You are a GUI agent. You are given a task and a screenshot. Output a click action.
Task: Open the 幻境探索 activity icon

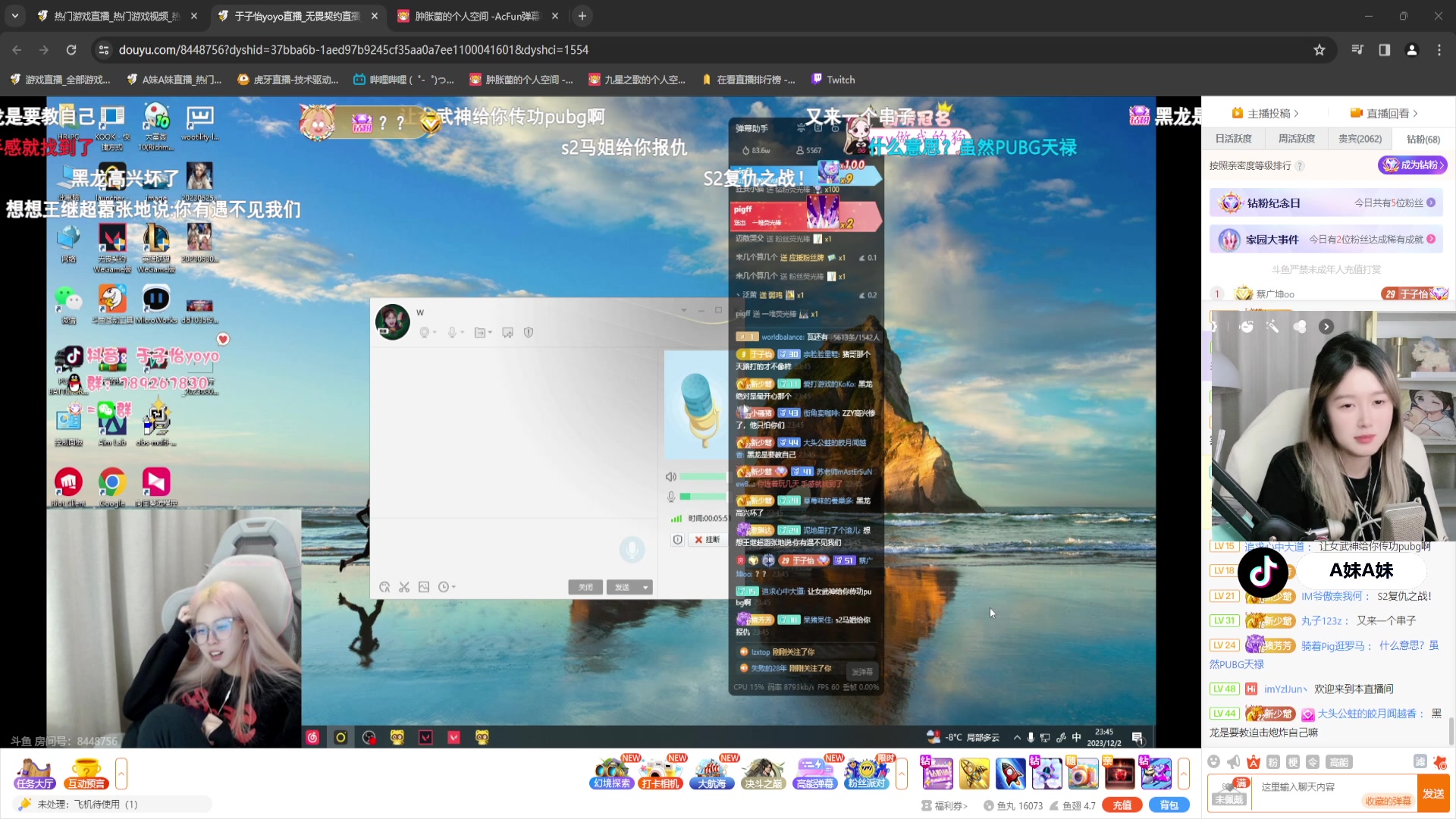pyautogui.click(x=612, y=773)
